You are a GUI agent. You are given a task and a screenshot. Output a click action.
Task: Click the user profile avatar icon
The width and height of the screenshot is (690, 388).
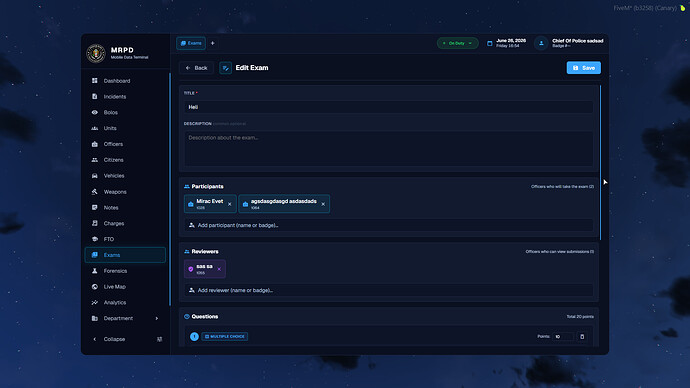(541, 43)
